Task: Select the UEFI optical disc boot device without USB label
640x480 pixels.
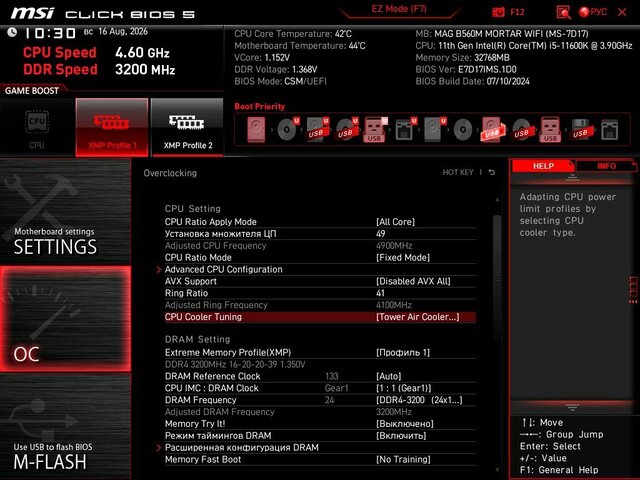Action: point(288,130)
